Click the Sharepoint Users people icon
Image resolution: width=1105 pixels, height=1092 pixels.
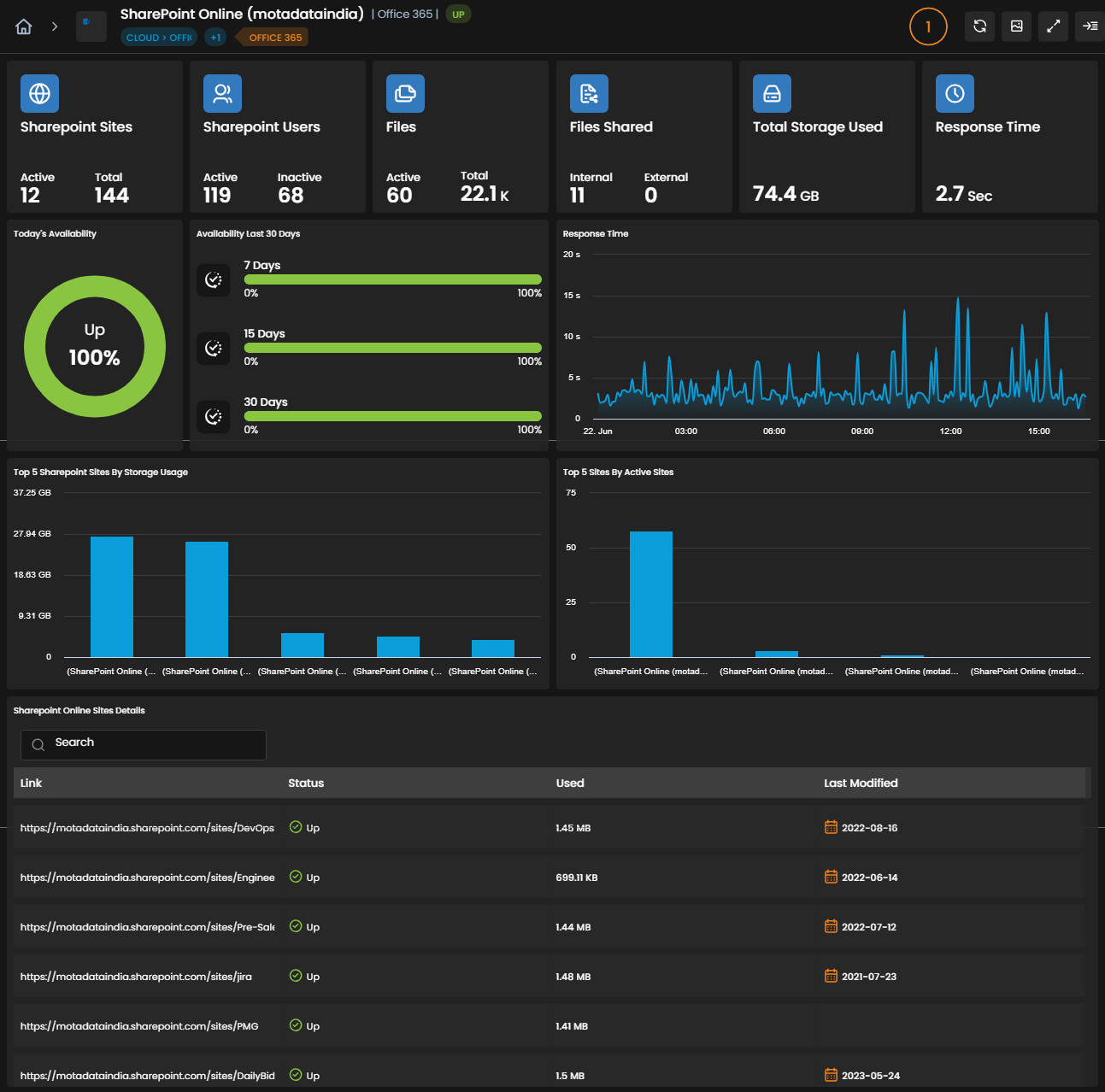(222, 93)
